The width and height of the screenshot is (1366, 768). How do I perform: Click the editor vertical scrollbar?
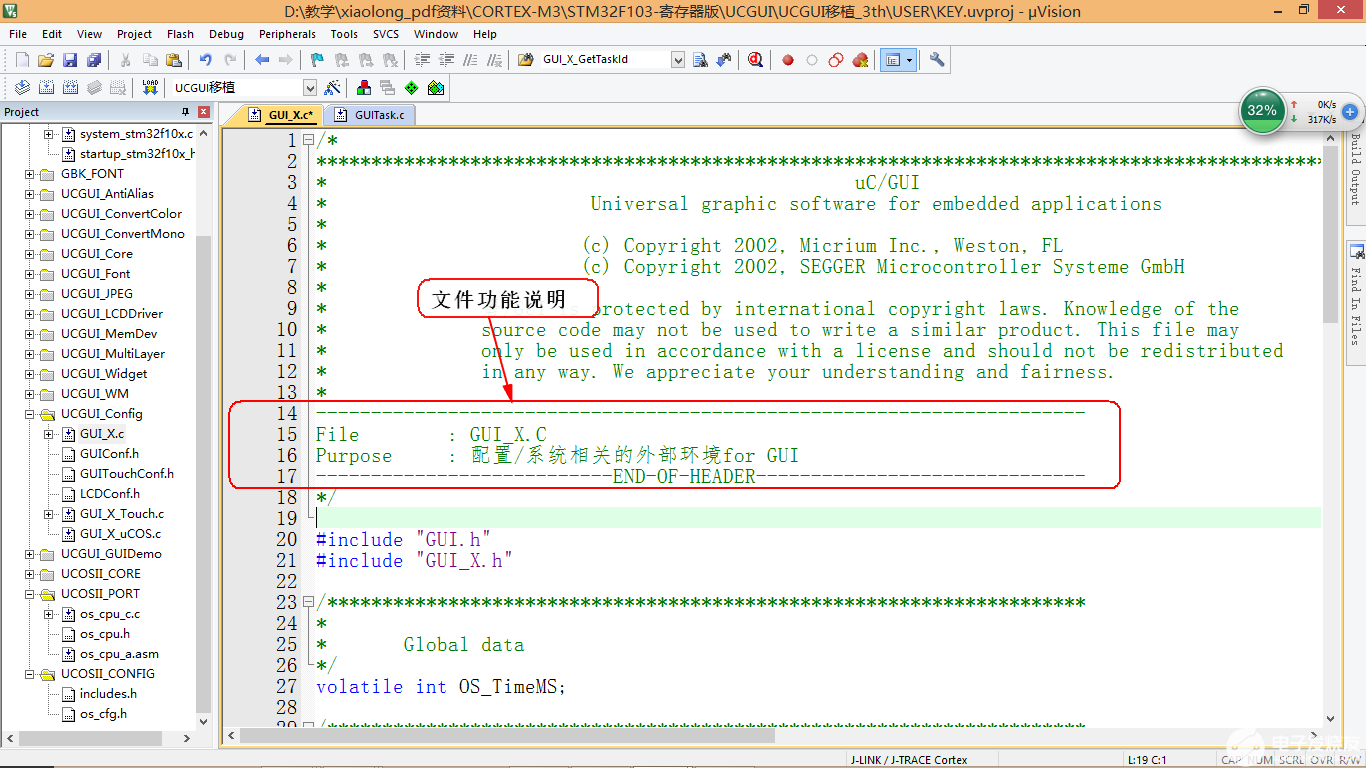pyautogui.click(x=1330, y=237)
